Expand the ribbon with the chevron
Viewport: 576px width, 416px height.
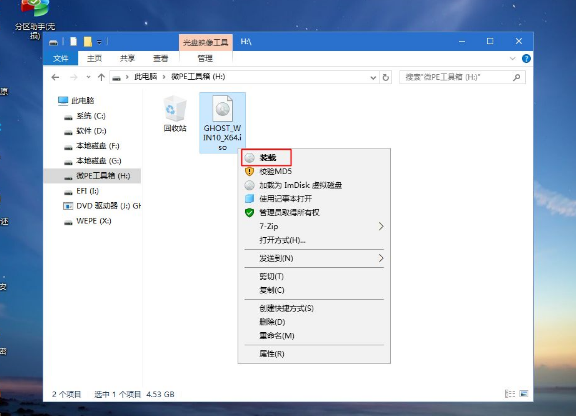(512, 58)
